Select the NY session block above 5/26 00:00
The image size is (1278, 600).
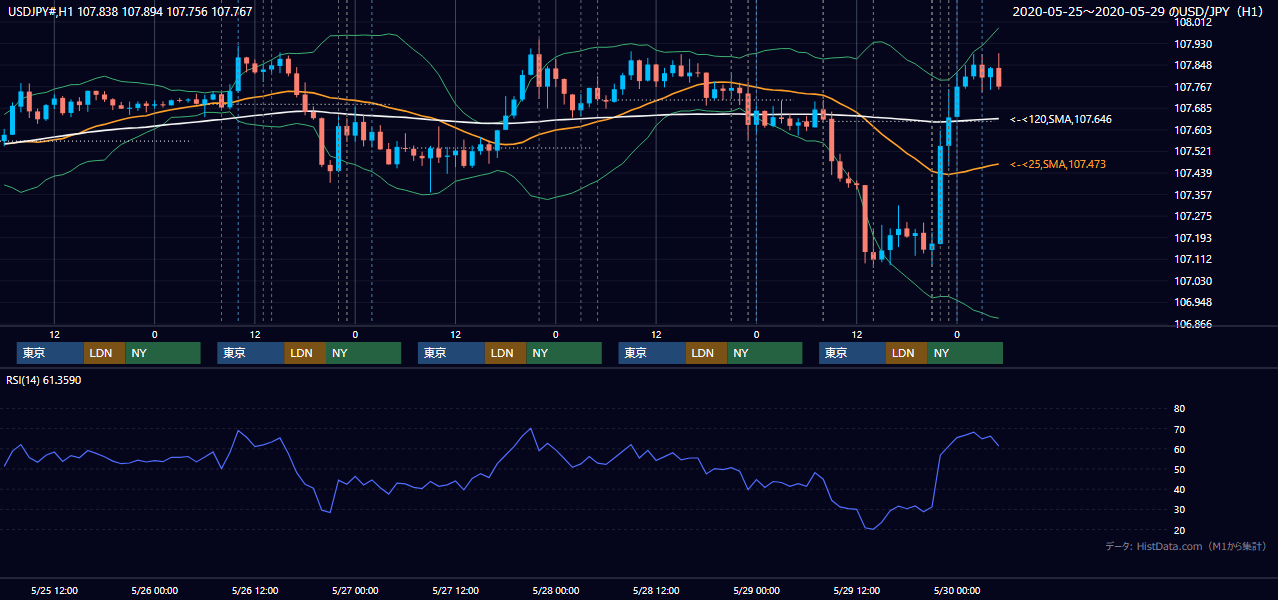coord(163,353)
